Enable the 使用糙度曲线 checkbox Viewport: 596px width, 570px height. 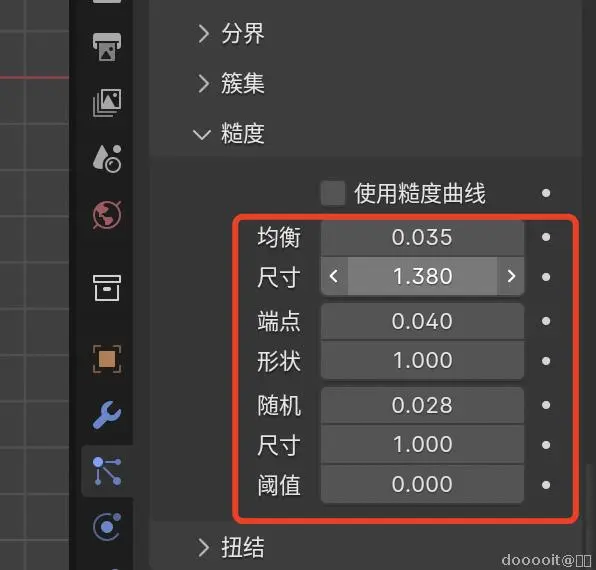click(x=333, y=193)
